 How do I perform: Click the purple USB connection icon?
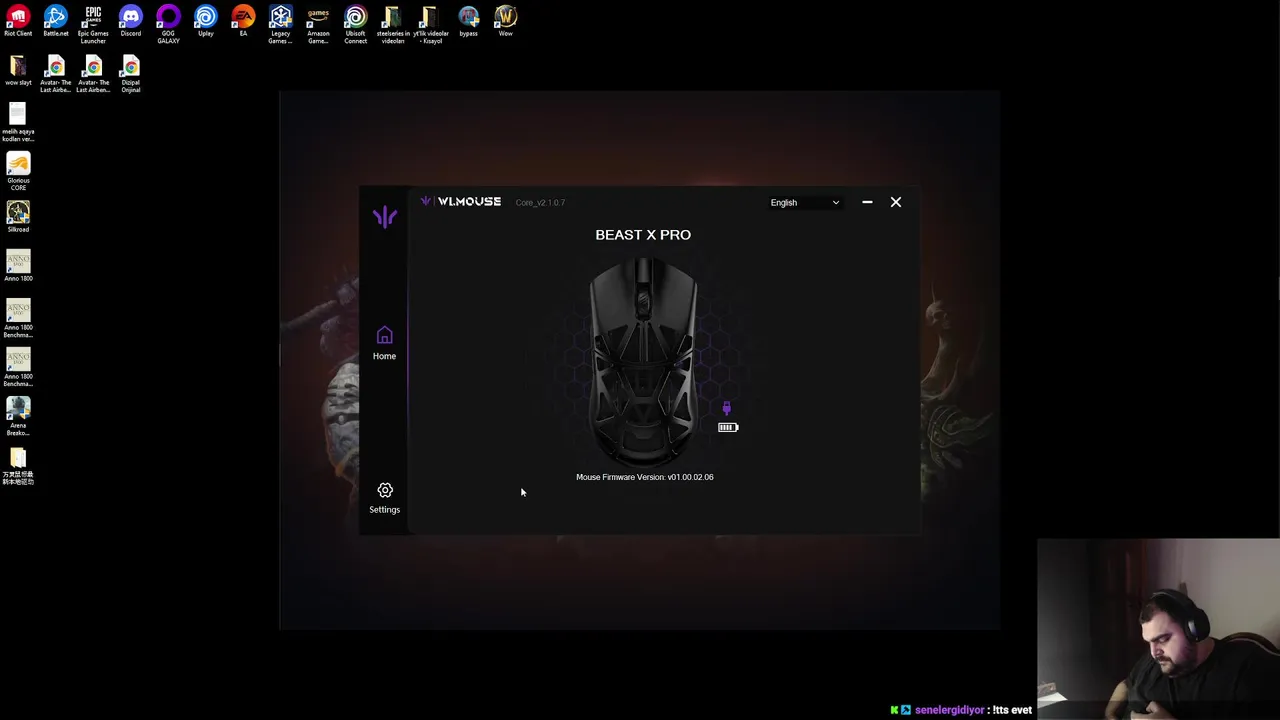tap(727, 408)
